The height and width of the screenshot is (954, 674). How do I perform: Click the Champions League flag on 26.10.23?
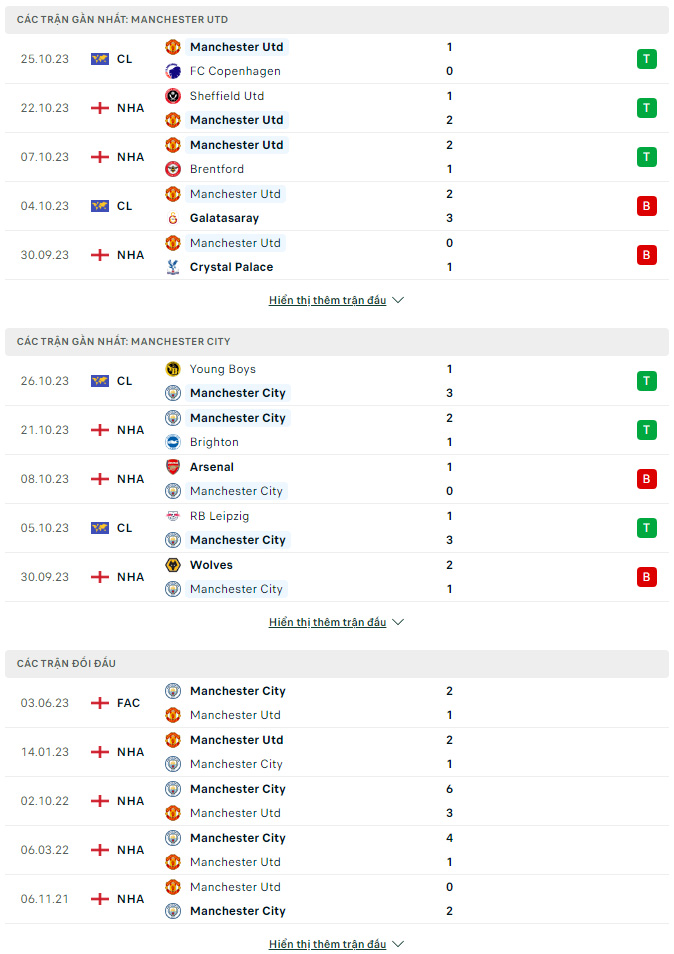[100, 381]
